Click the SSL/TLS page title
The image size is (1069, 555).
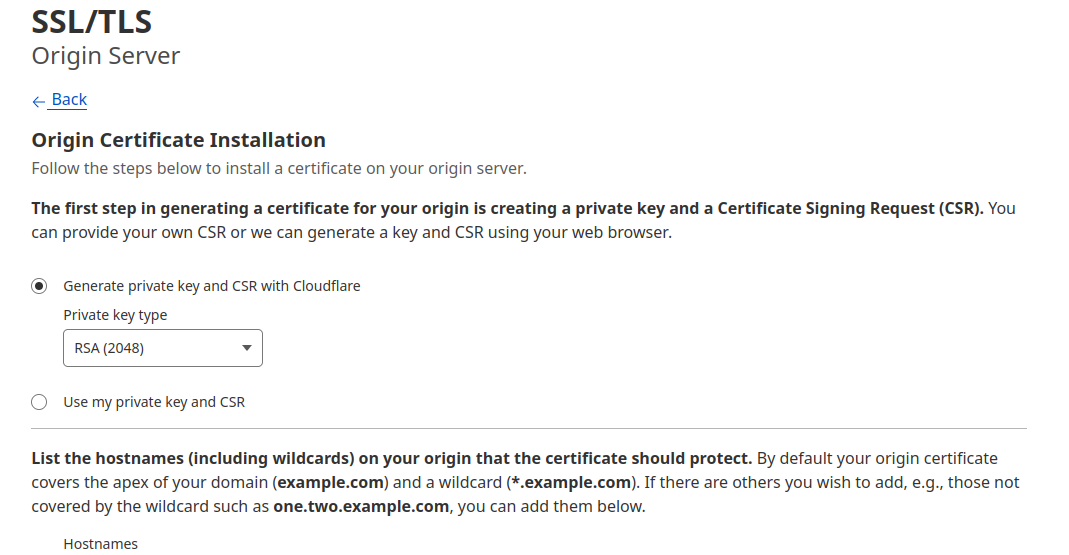[91, 22]
